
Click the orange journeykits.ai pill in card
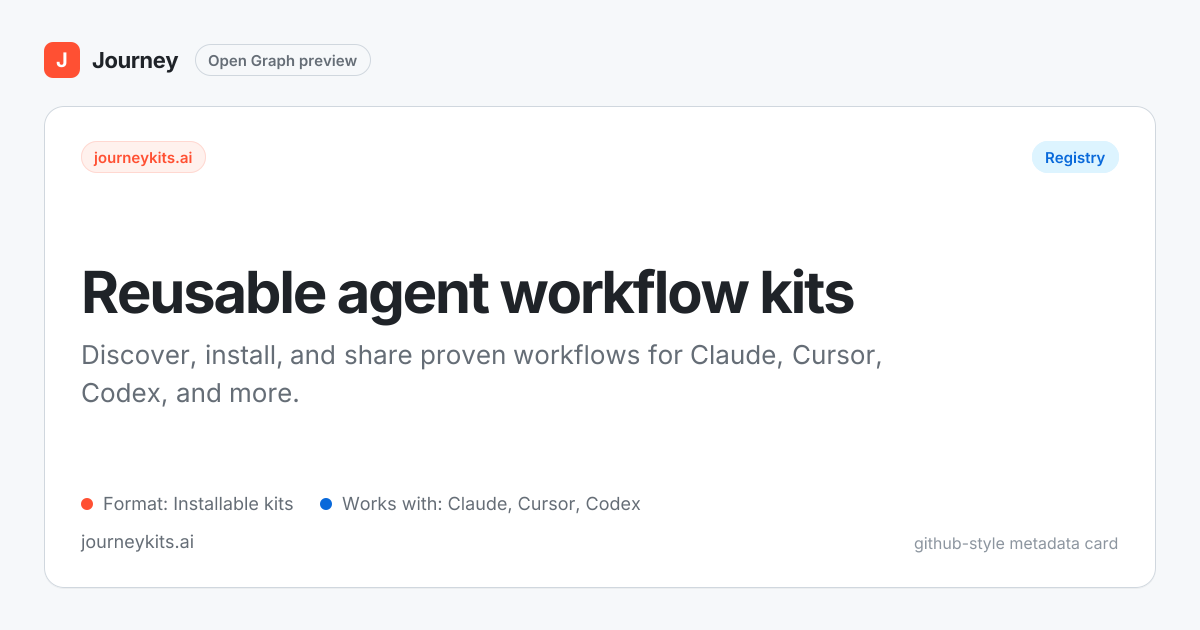(x=143, y=158)
